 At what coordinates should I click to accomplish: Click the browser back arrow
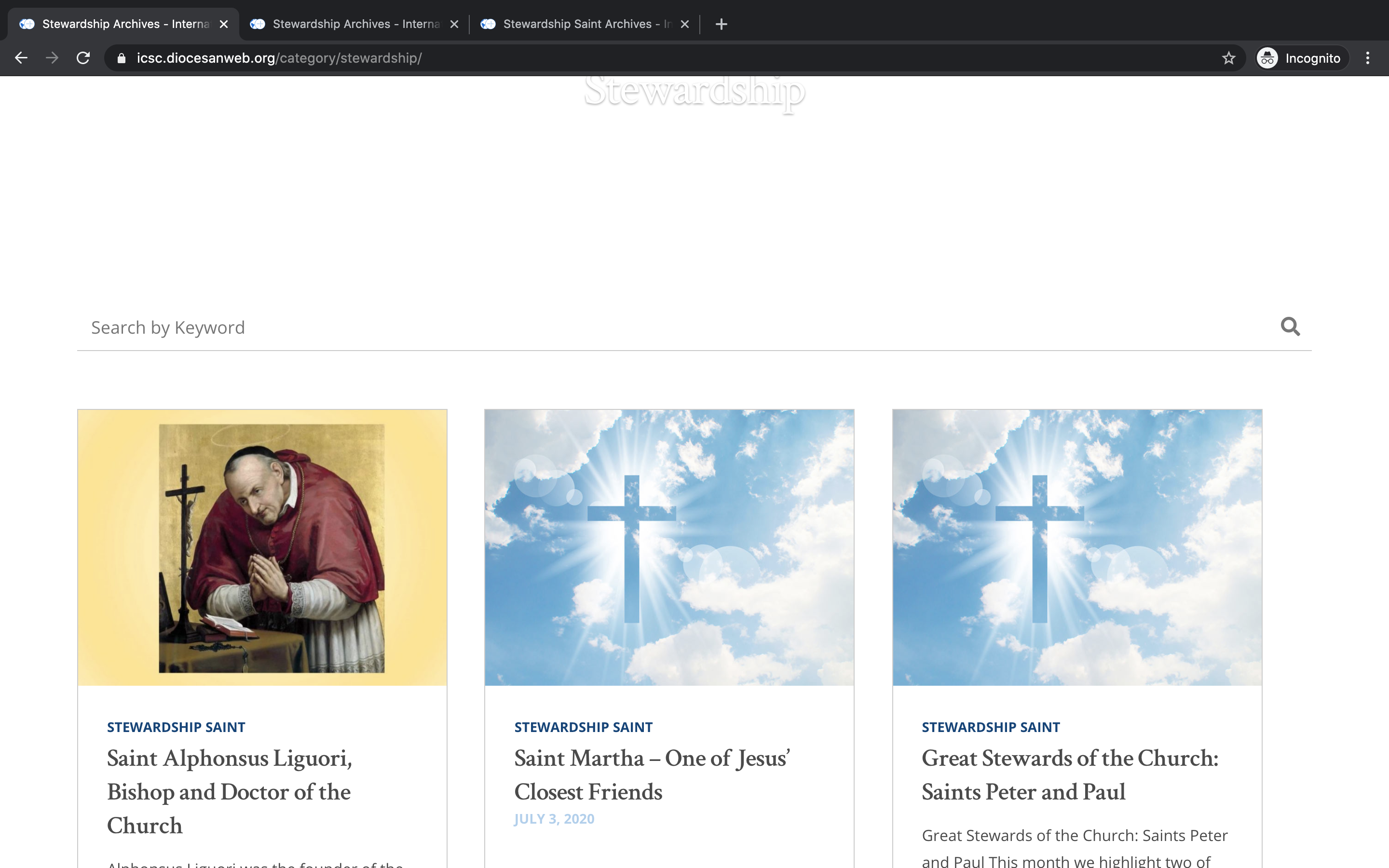coord(21,58)
